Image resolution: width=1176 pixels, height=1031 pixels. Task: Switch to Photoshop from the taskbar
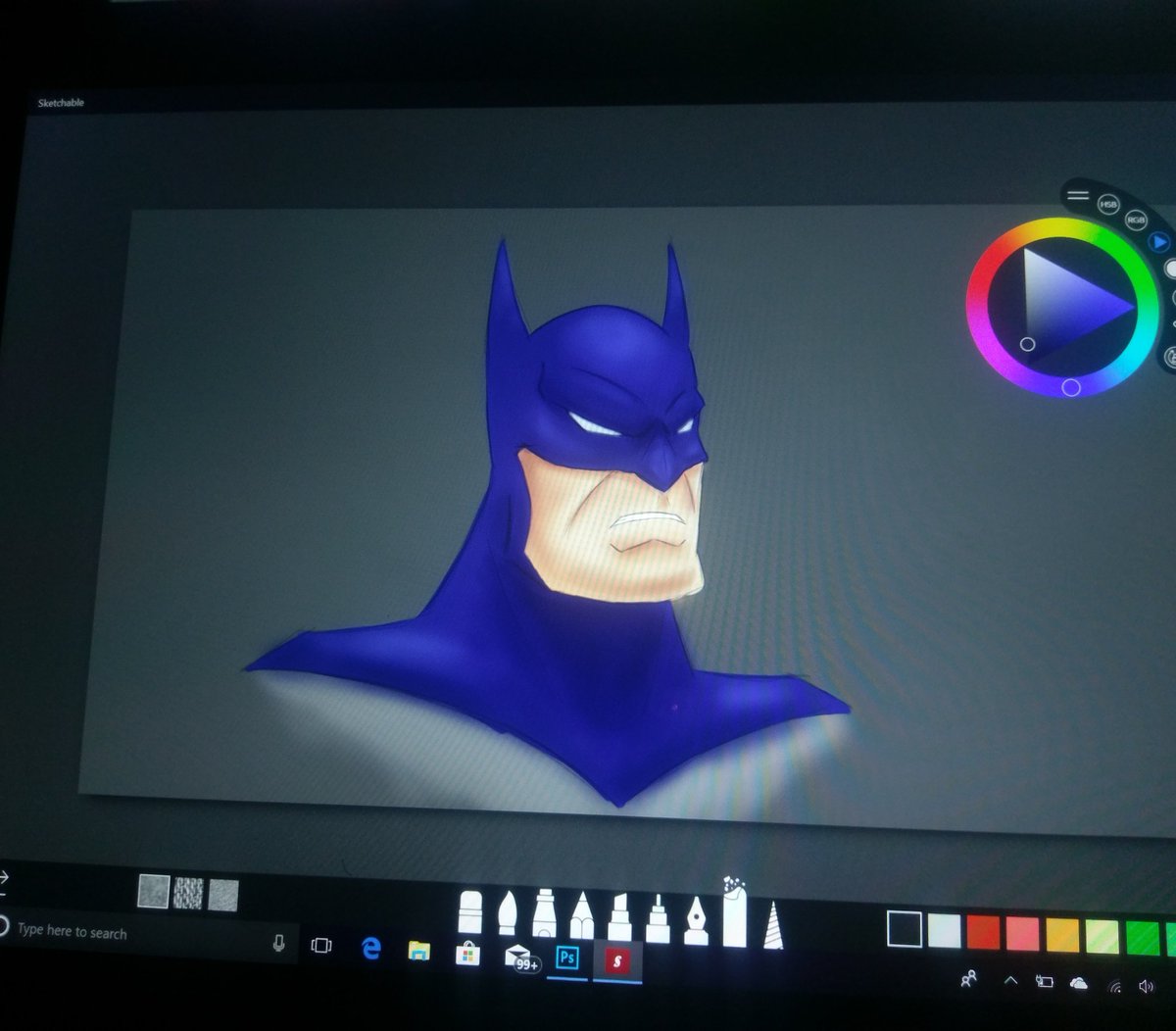(566, 956)
